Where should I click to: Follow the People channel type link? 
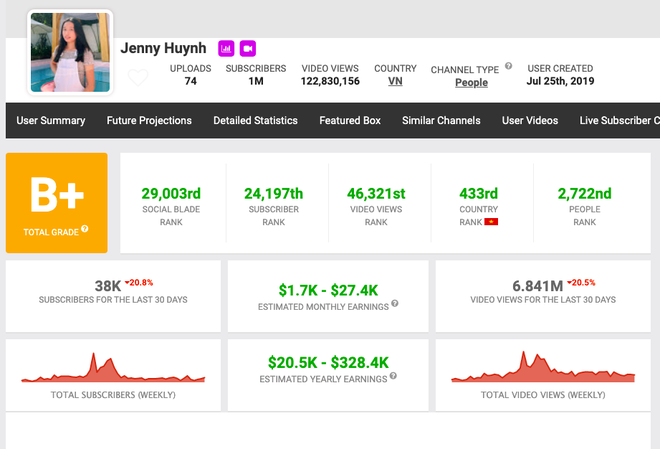[471, 82]
